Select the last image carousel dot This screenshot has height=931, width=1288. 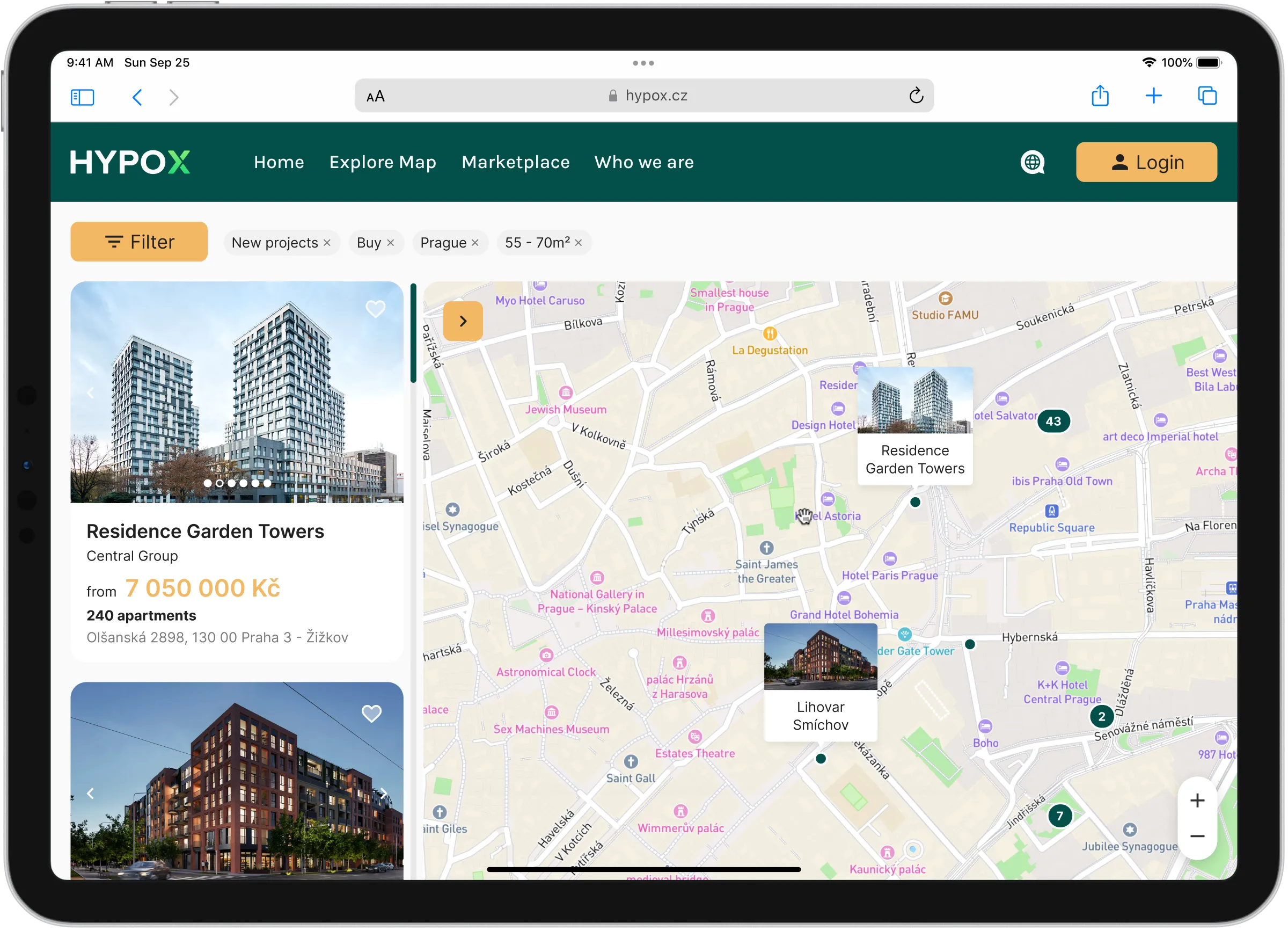(267, 484)
